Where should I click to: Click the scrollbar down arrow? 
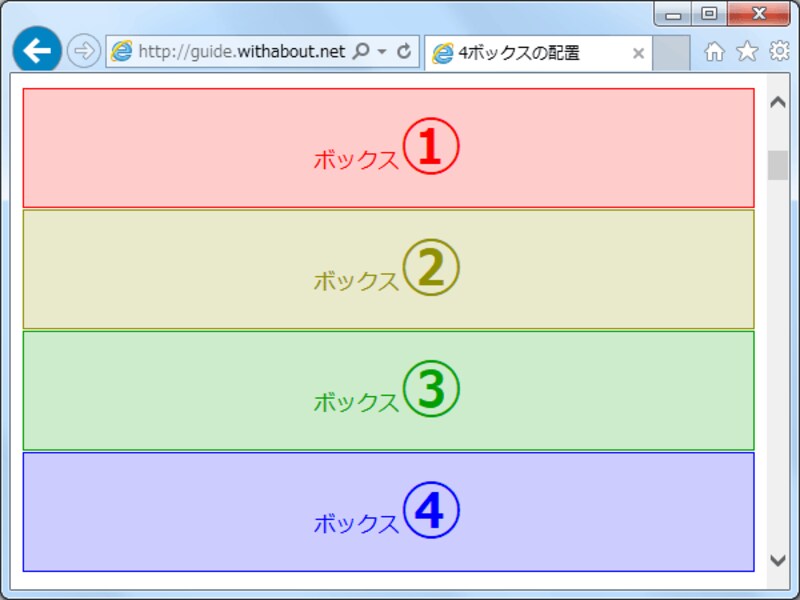778,560
